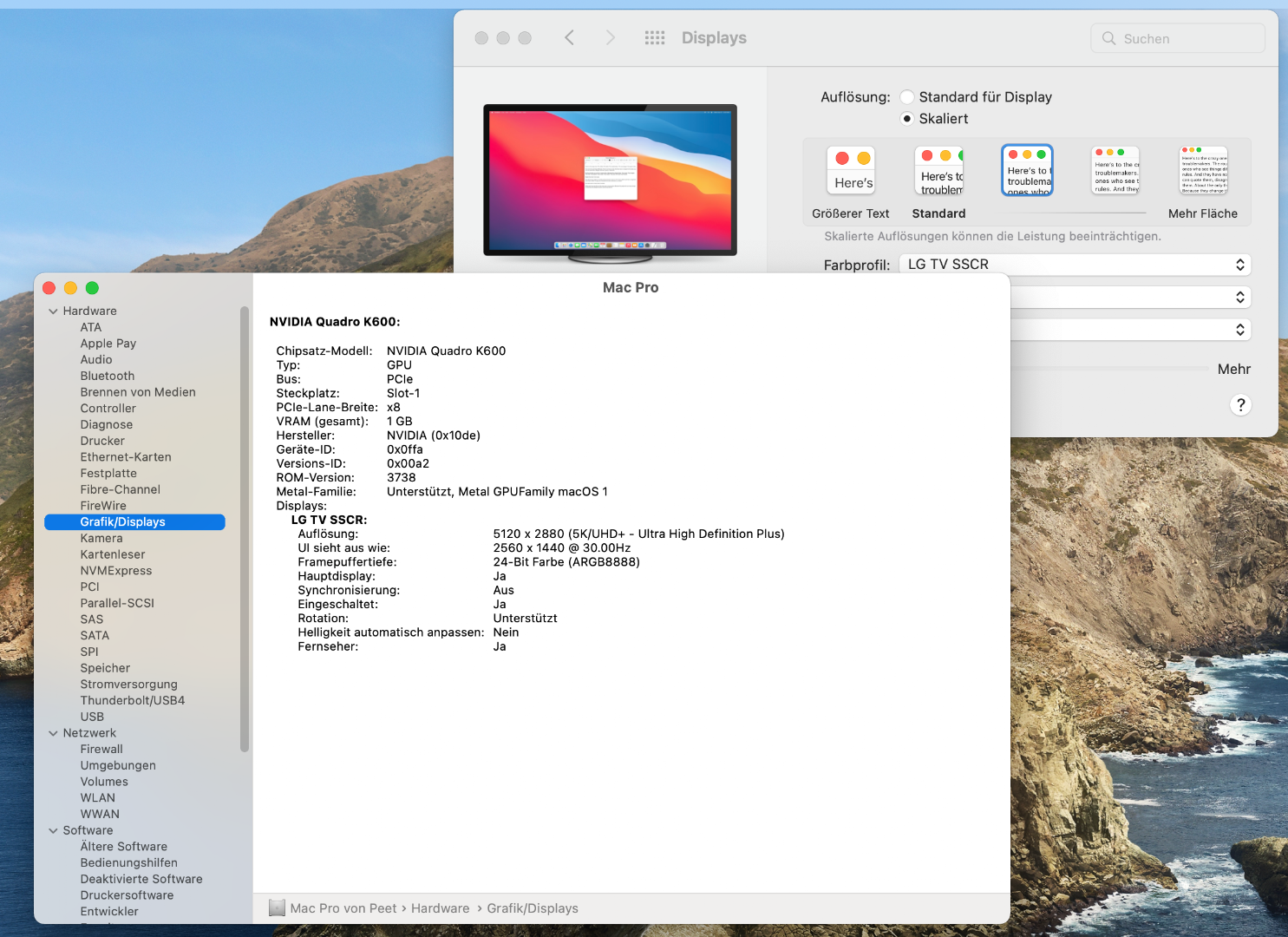Select SATA in the sidebar

click(x=95, y=636)
